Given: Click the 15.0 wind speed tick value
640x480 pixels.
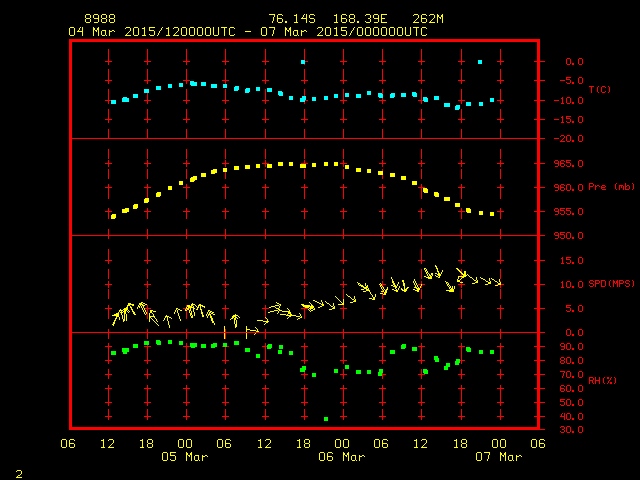Looking at the screenshot, I should (x=571, y=261).
